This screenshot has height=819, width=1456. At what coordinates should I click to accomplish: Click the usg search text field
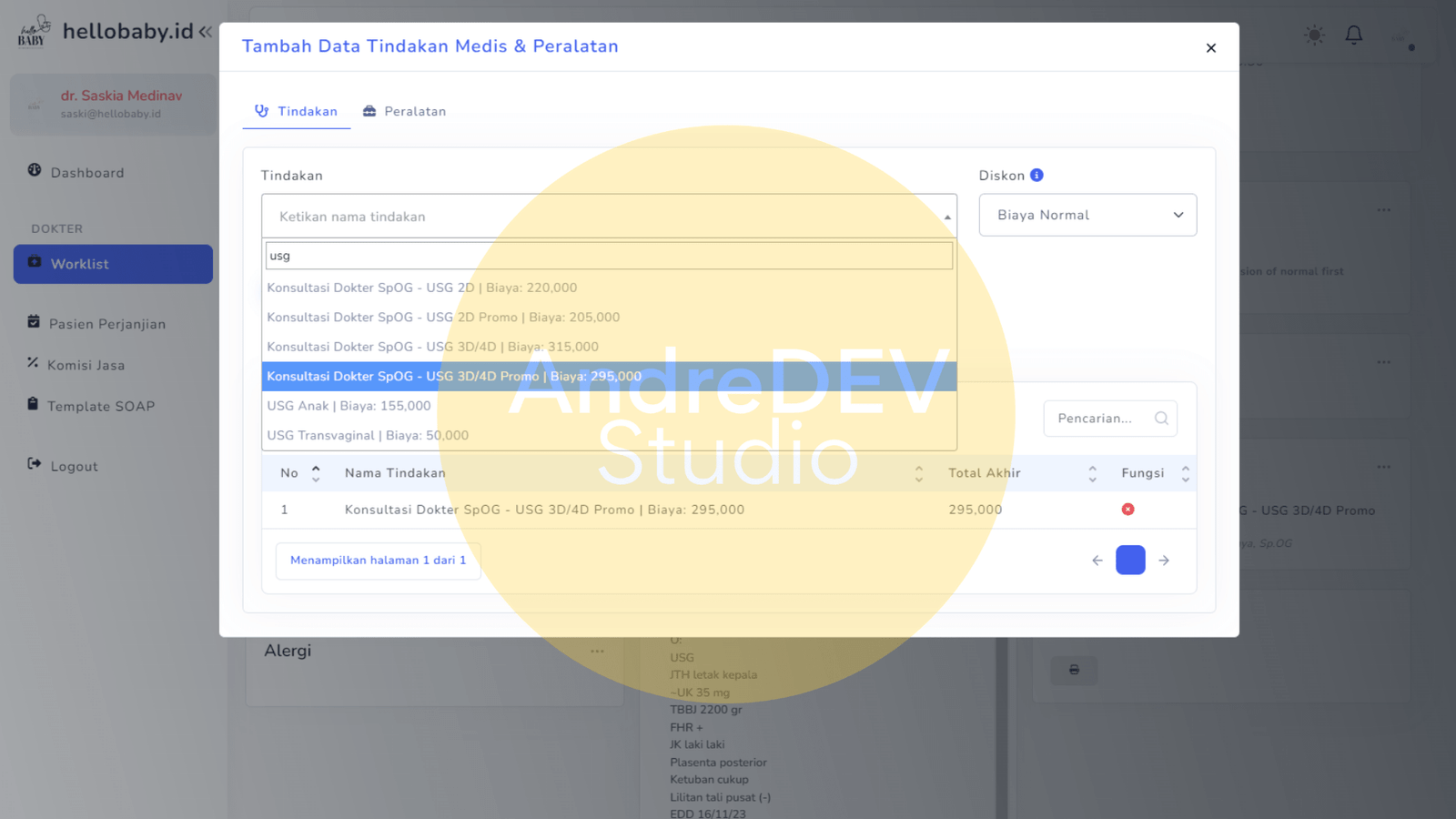point(608,257)
